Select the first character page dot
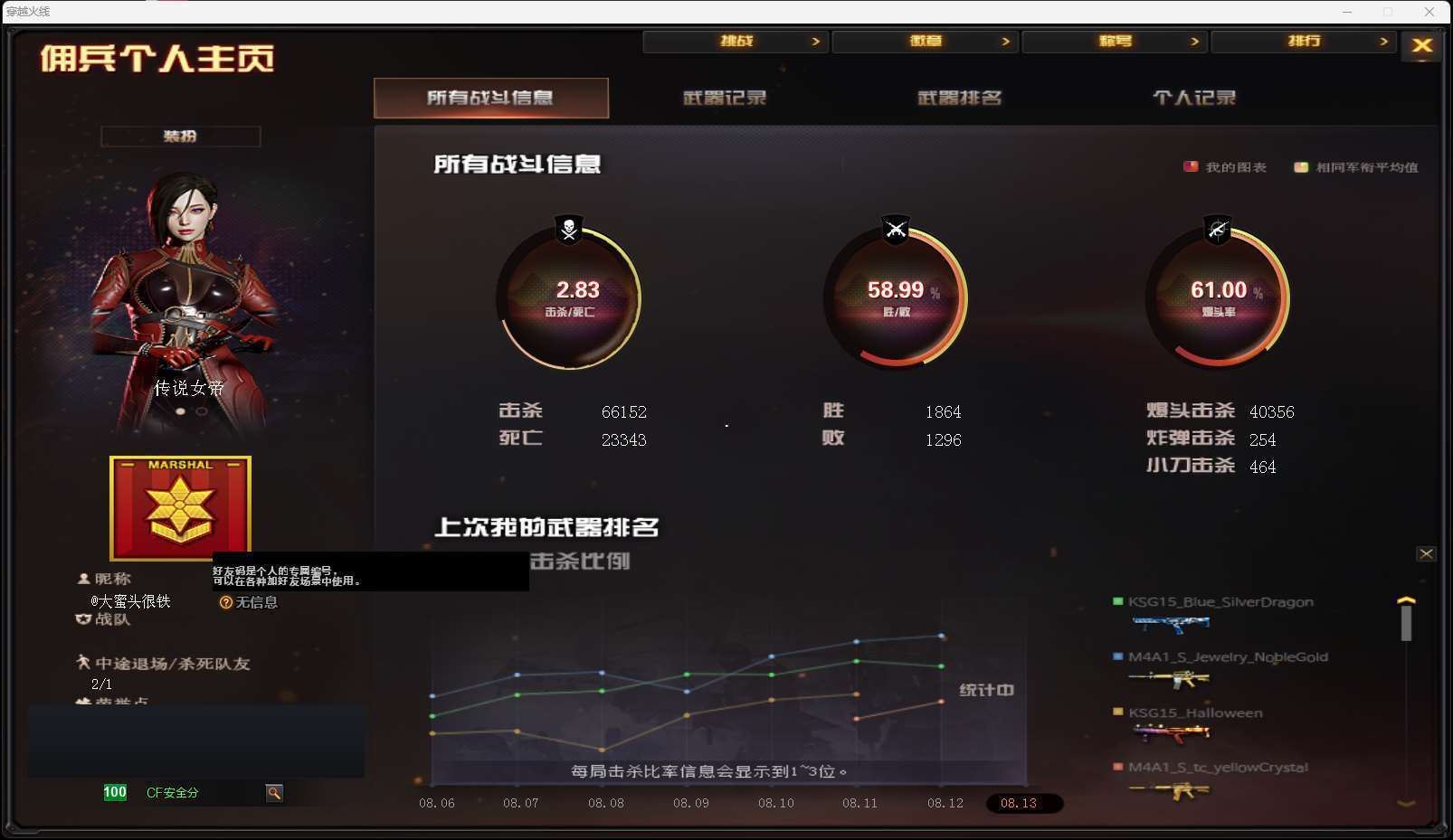 coord(181,411)
